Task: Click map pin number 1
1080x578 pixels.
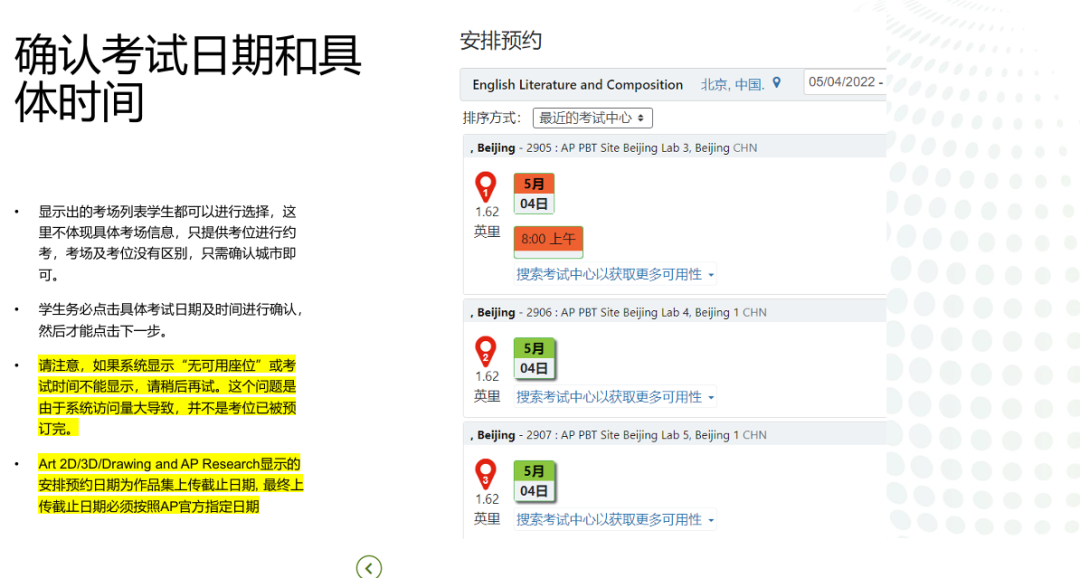Action: point(486,187)
